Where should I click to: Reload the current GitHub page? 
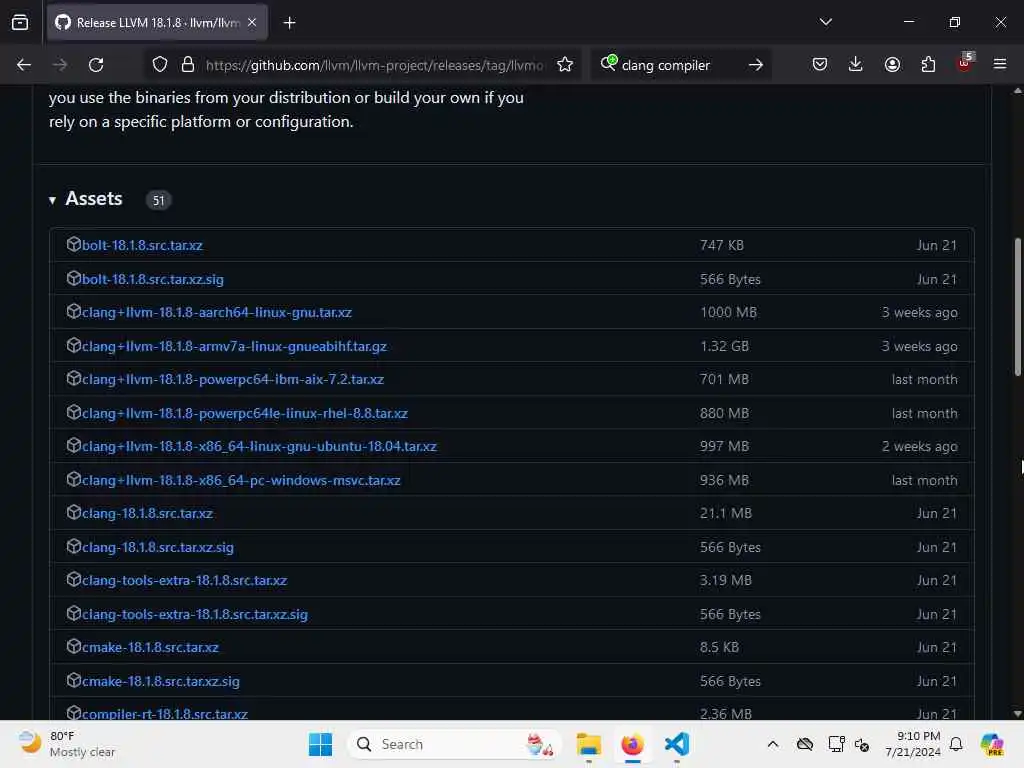[x=96, y=65]
